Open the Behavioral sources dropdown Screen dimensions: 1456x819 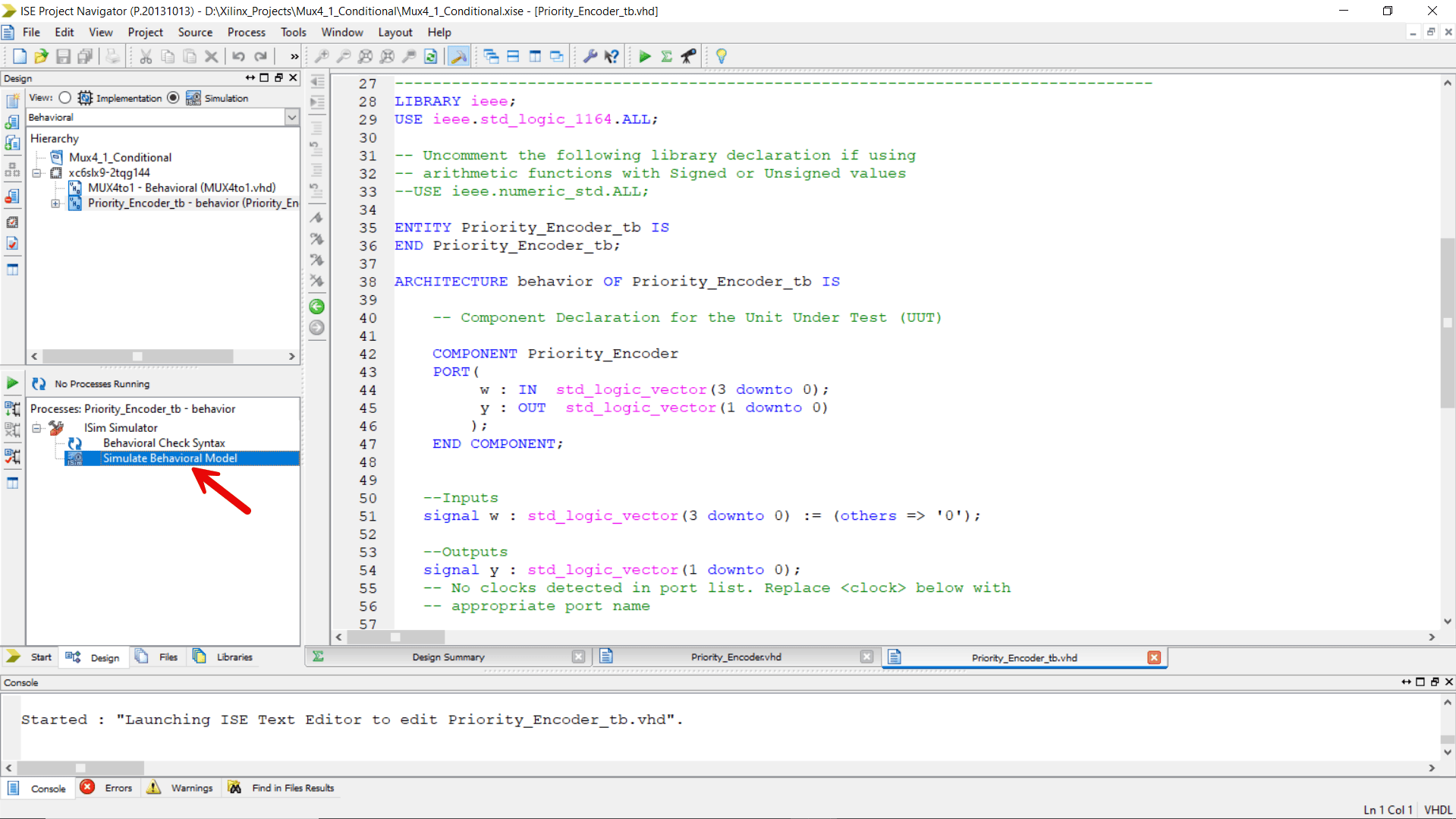pyautogui.click(x=292, y=117)
